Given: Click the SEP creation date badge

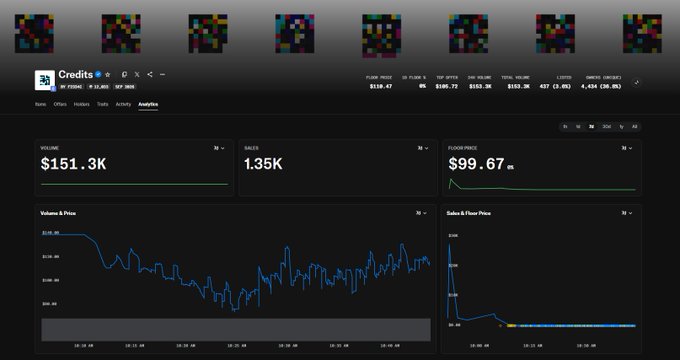Looking at the screenshot, I should tap(124, 87).
